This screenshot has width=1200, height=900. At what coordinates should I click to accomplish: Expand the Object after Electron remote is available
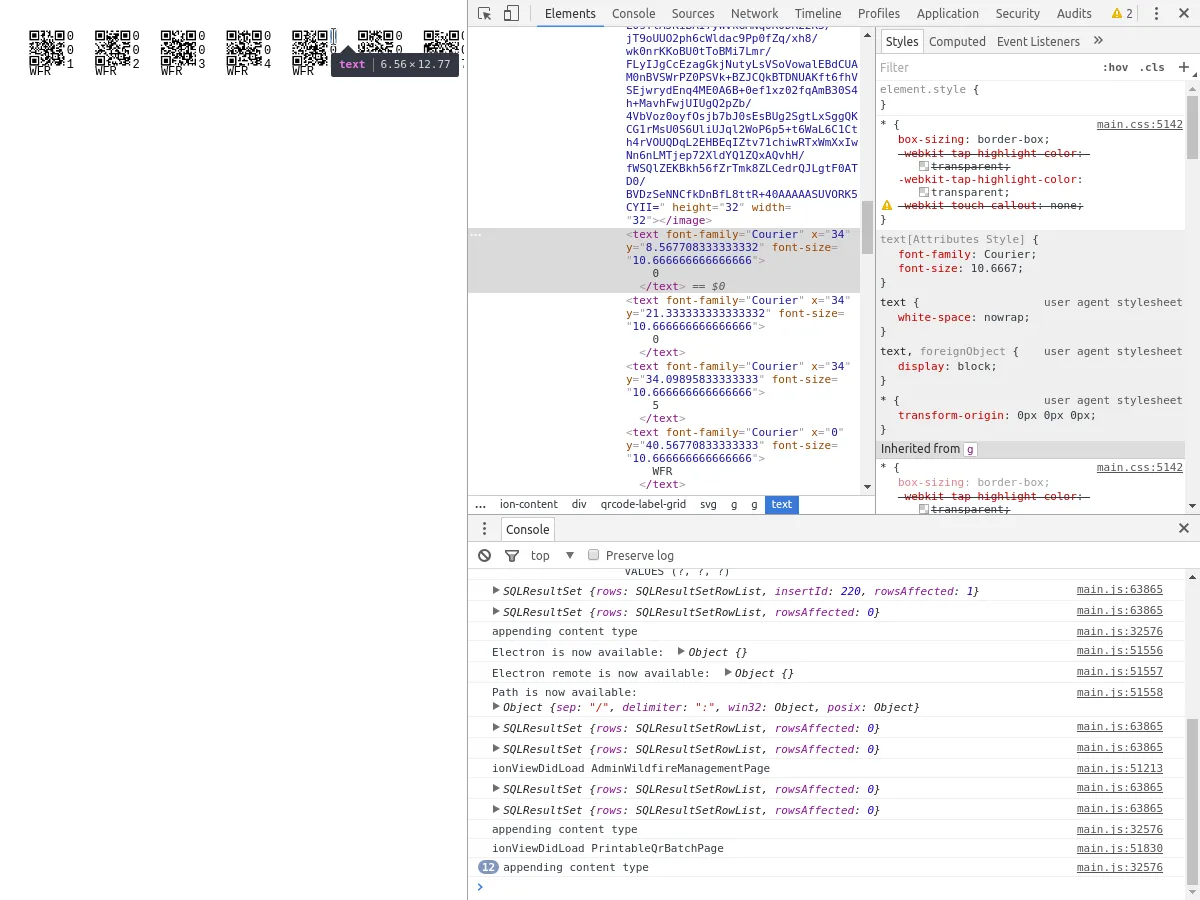728,673
